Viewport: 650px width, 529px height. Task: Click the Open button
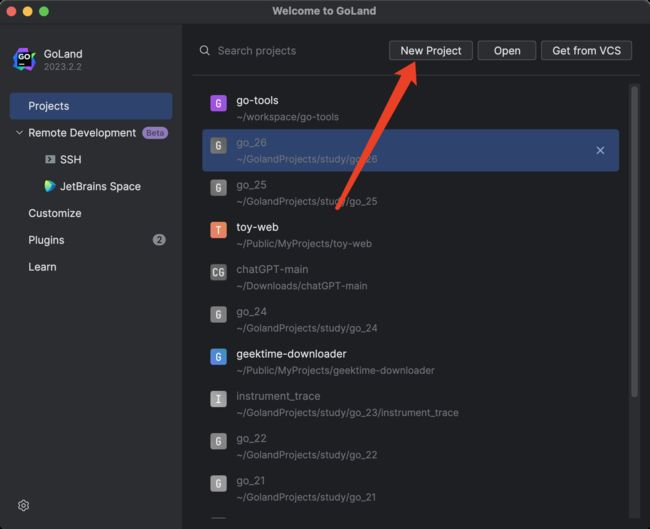pyautogui.click(x=507, y=51)
